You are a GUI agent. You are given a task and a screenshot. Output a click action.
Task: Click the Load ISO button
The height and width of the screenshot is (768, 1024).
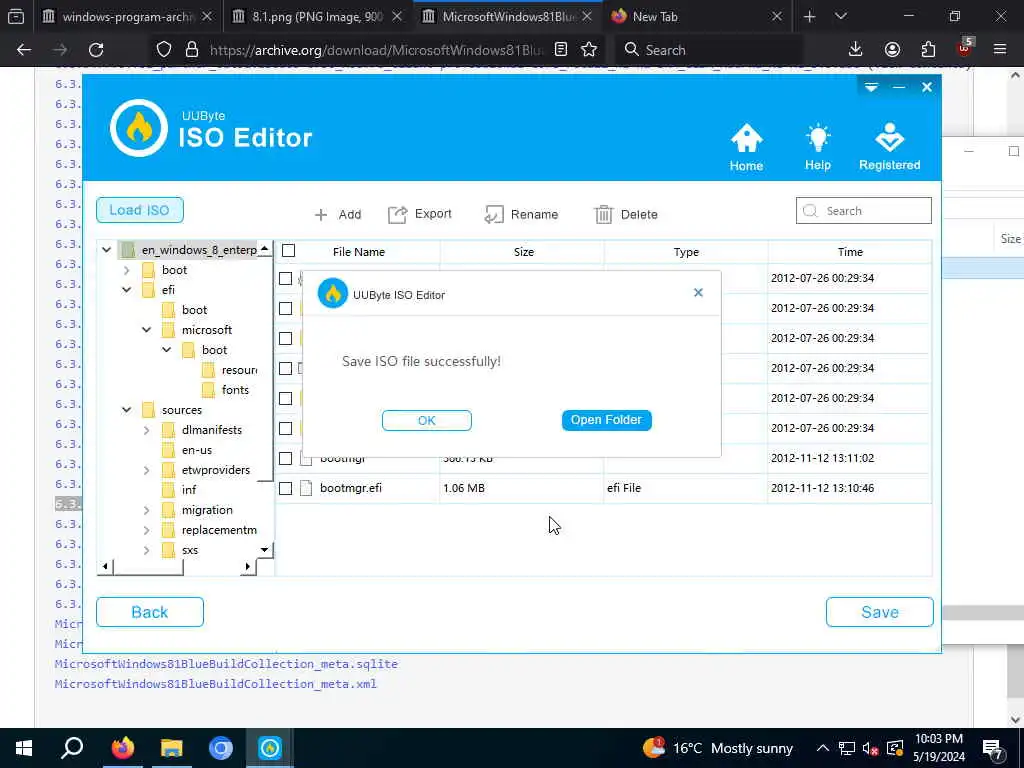point(140,210)
